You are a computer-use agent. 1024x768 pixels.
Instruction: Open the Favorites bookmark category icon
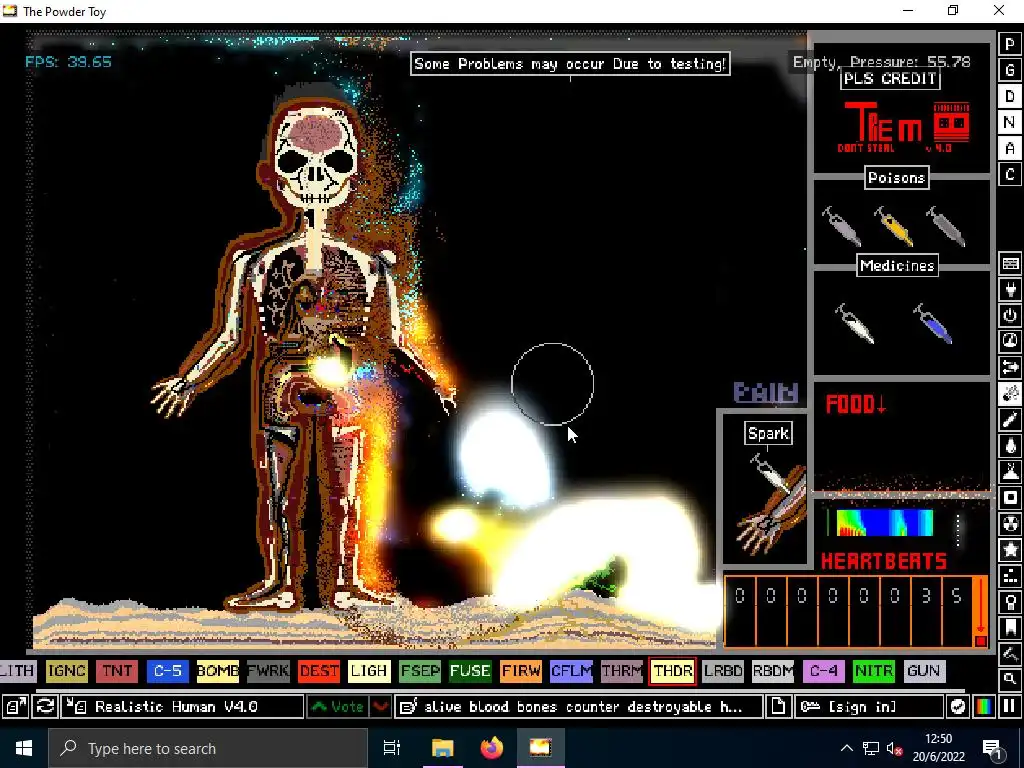1010,628
